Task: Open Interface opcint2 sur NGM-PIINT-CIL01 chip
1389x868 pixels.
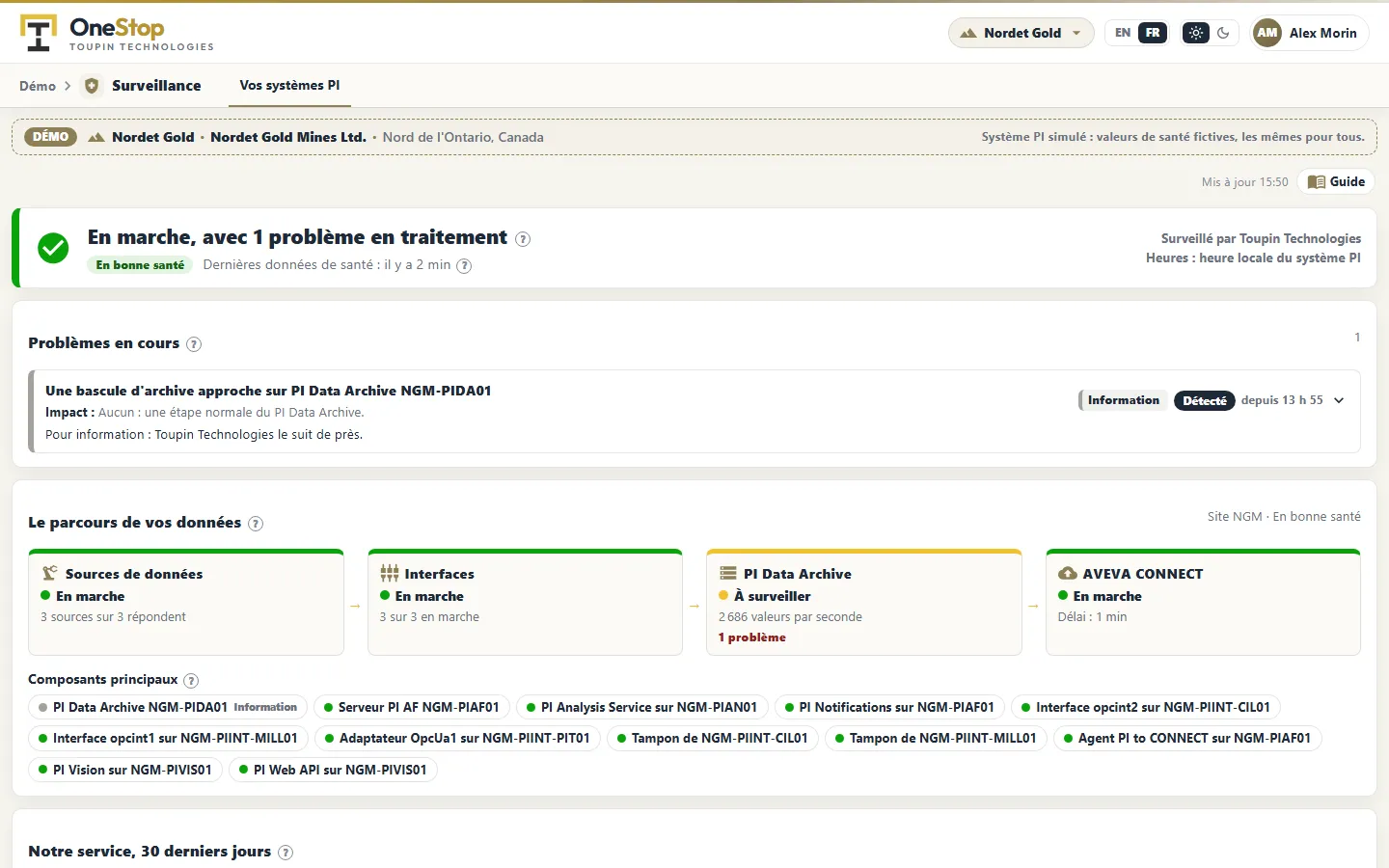Action: [1146, 707]
